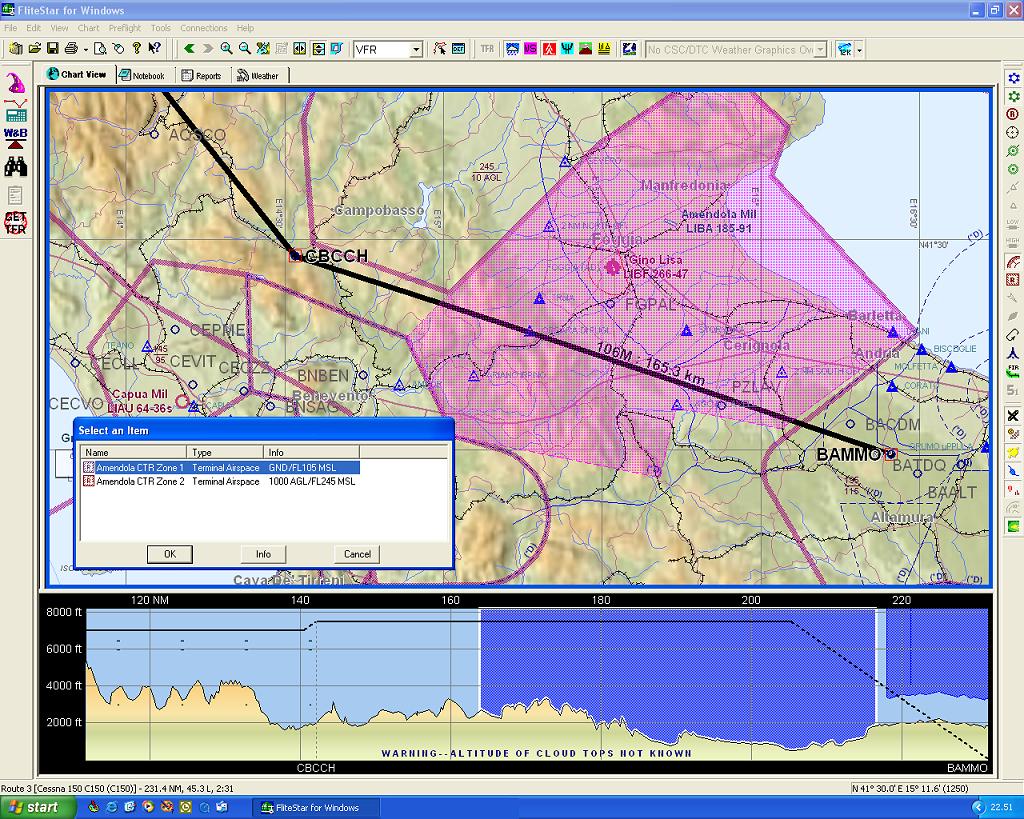Cancel the Select an Item dialog

click(357, 554)
